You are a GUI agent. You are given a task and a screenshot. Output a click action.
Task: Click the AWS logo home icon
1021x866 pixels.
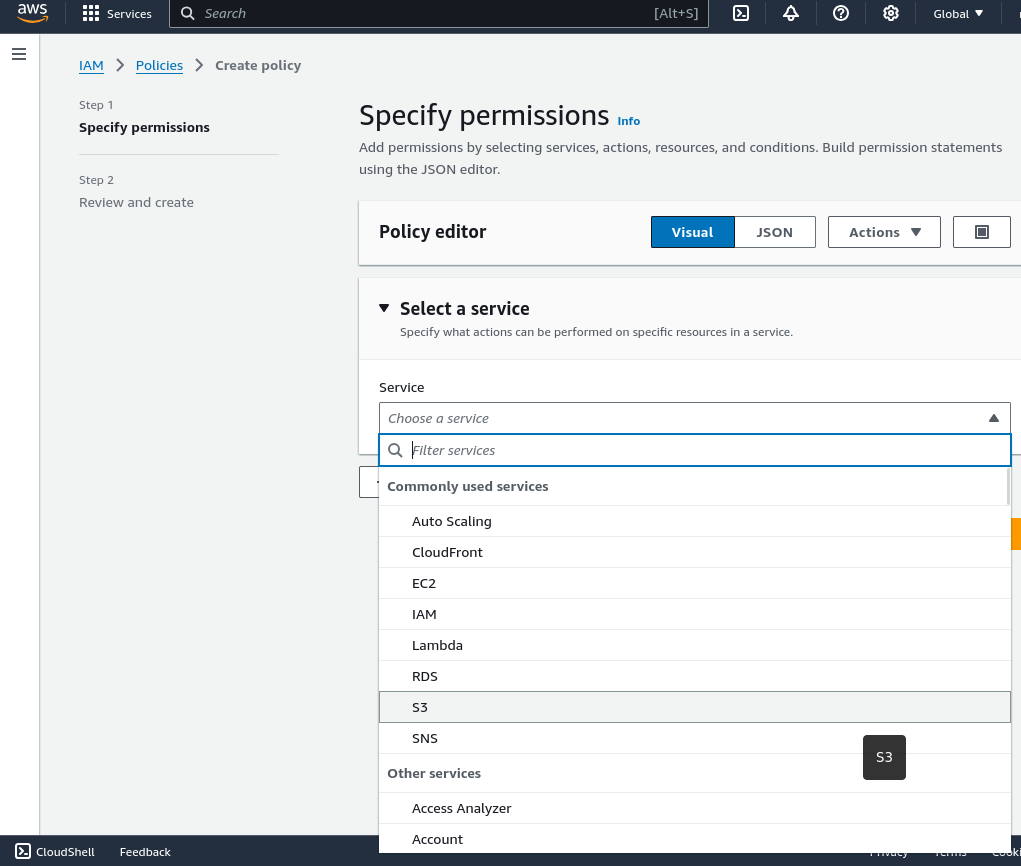[x=32, y=14]
